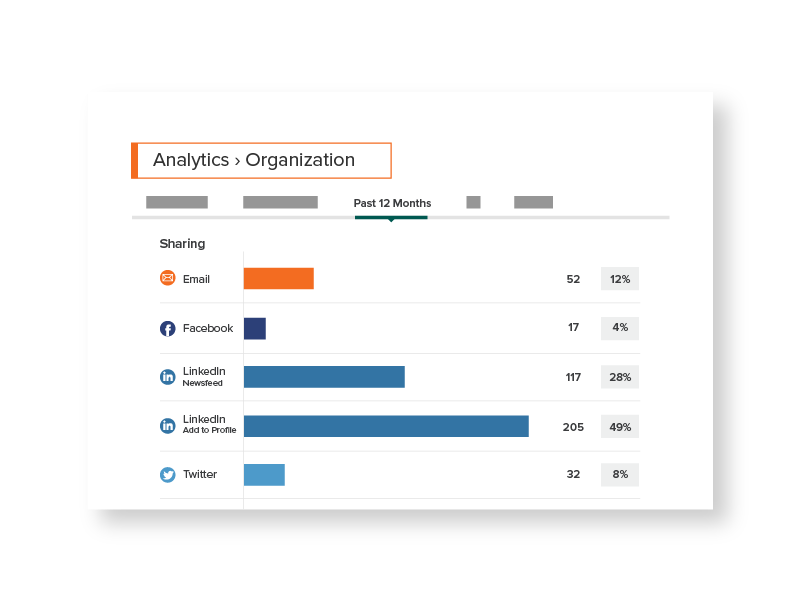
Task: Click the 28% LinkedIn Newsfeed badge
Action: tap(620, 377)
